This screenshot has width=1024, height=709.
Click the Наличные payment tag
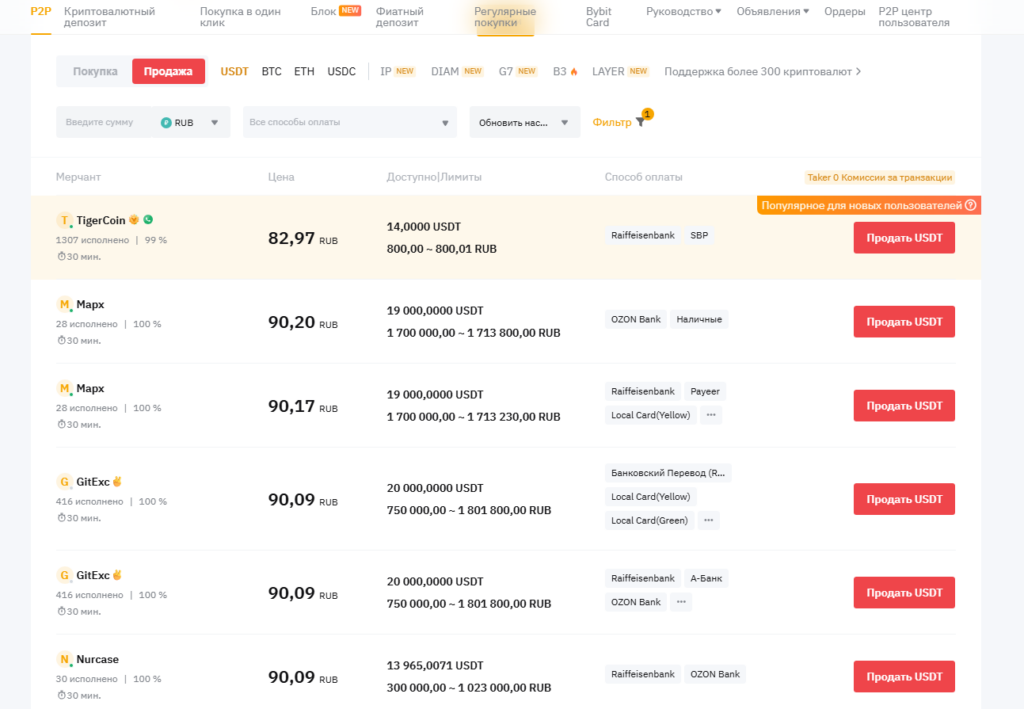[x=699, y=319]
